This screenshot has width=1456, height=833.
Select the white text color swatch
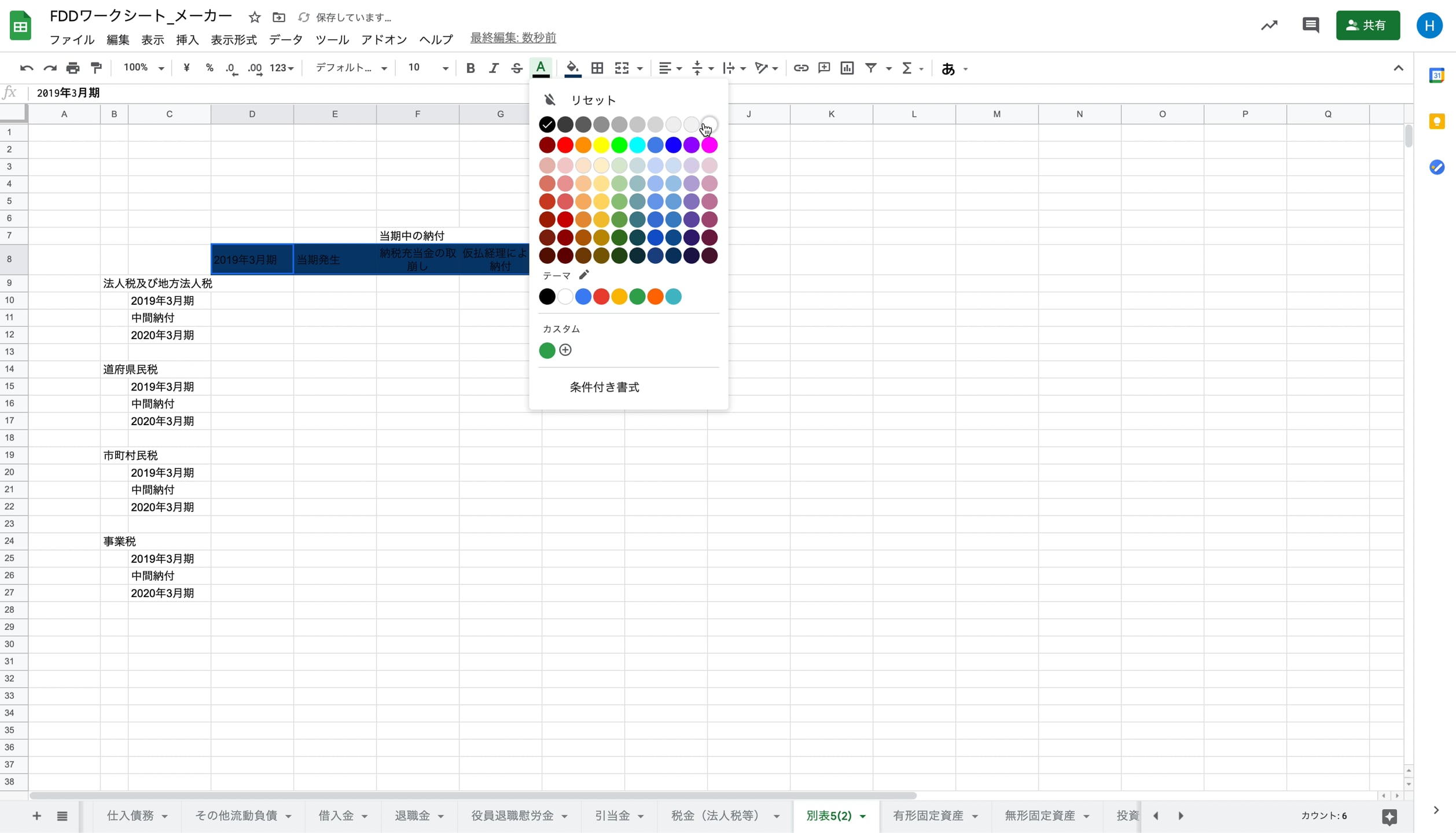coord(709,124)
